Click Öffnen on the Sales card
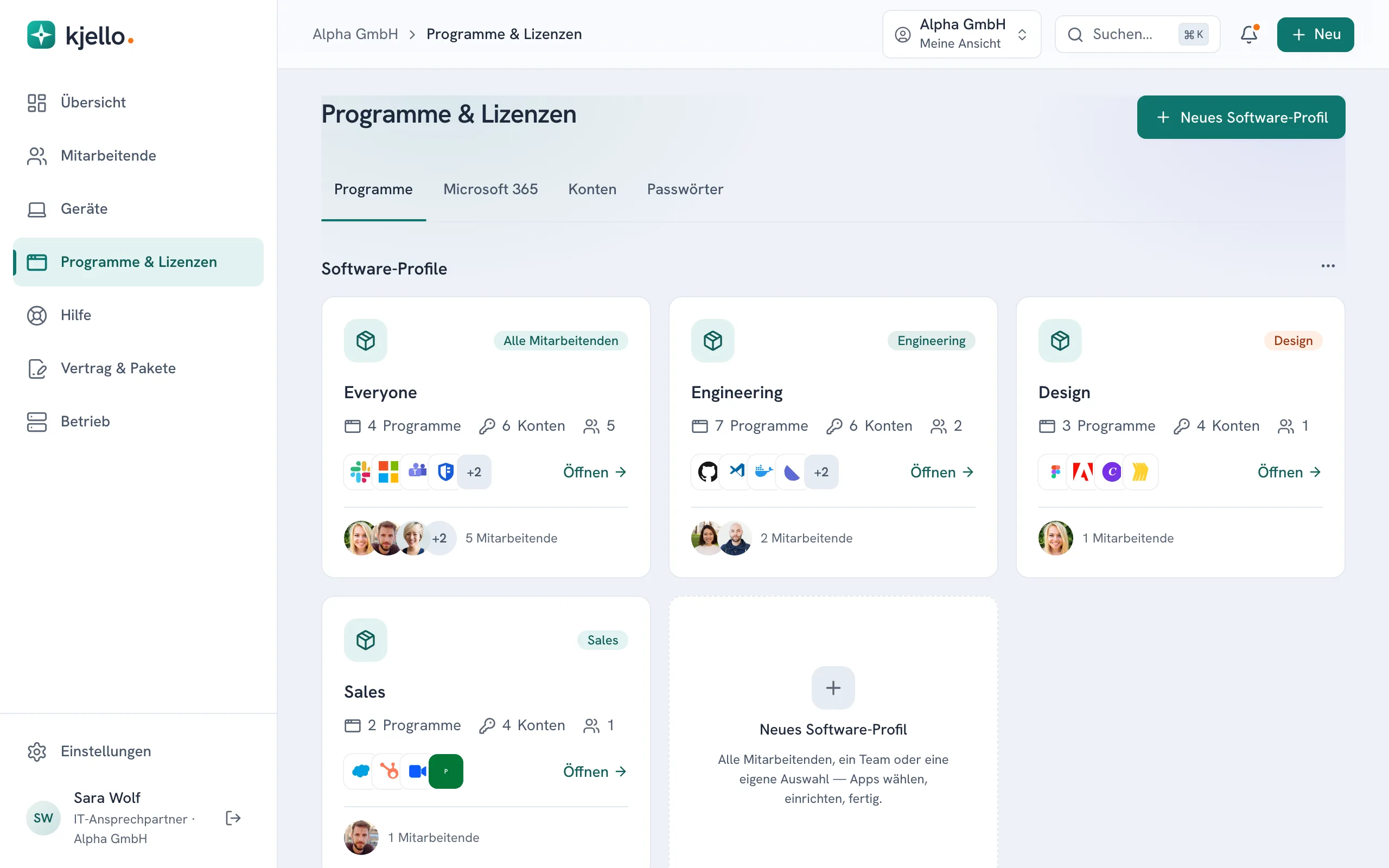This screenshot has height=868, width=1389. coord(595,771)
